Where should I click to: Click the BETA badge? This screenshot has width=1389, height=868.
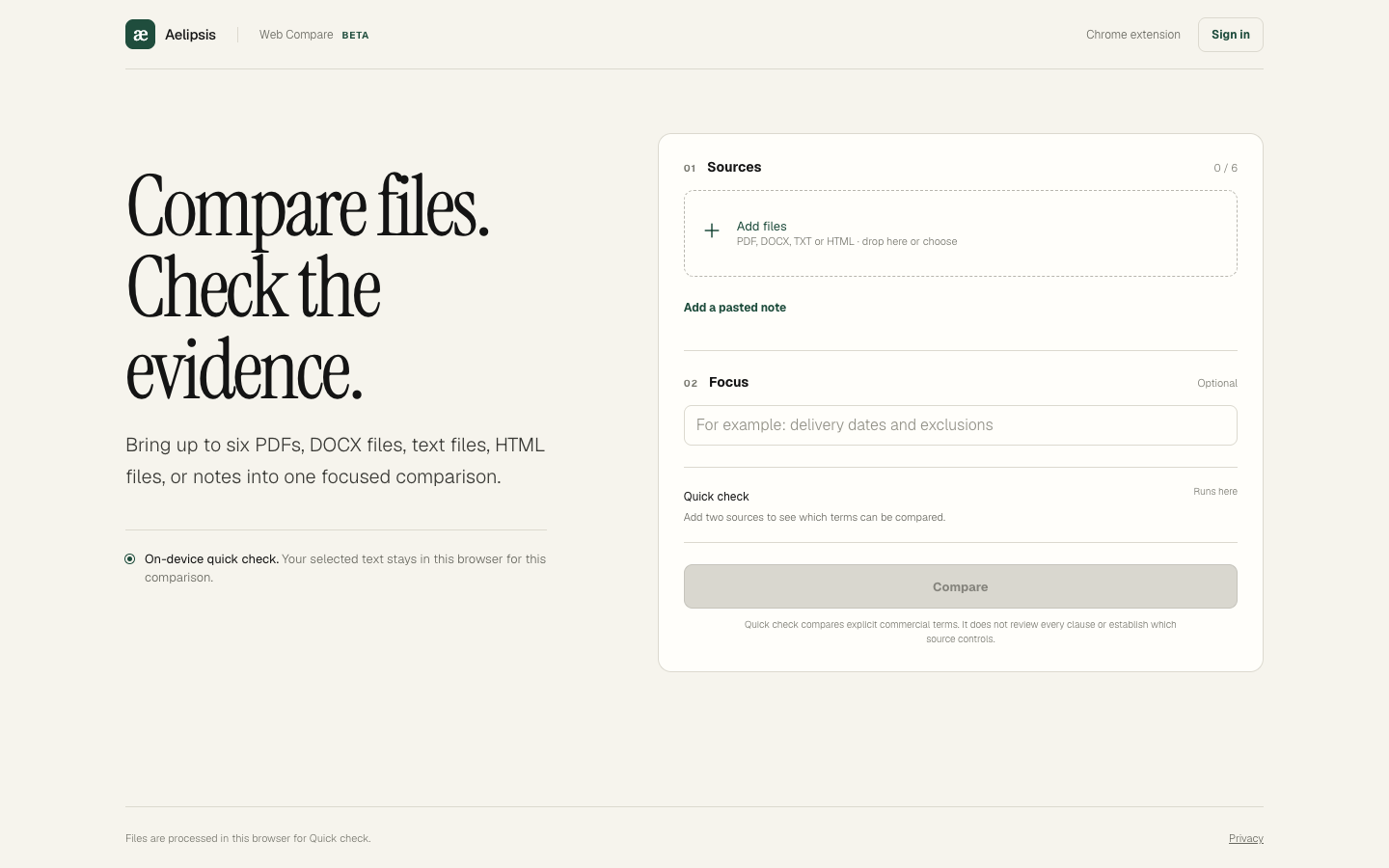(x=355, y=36)
